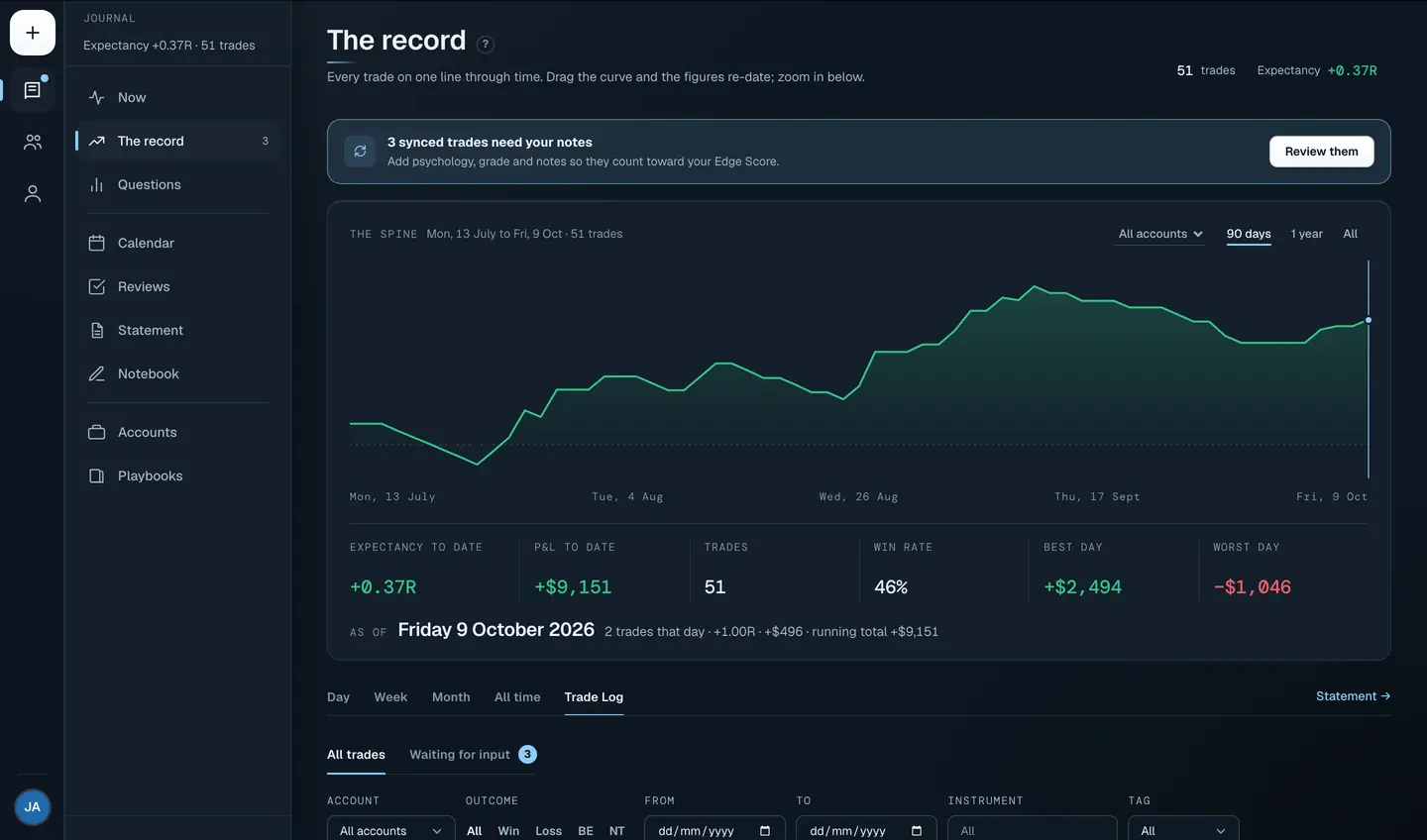Click the spine scrubber dot on the curve
Image resolution: width=1427 pixels, height=840 pixels.
click(1369, 320)
